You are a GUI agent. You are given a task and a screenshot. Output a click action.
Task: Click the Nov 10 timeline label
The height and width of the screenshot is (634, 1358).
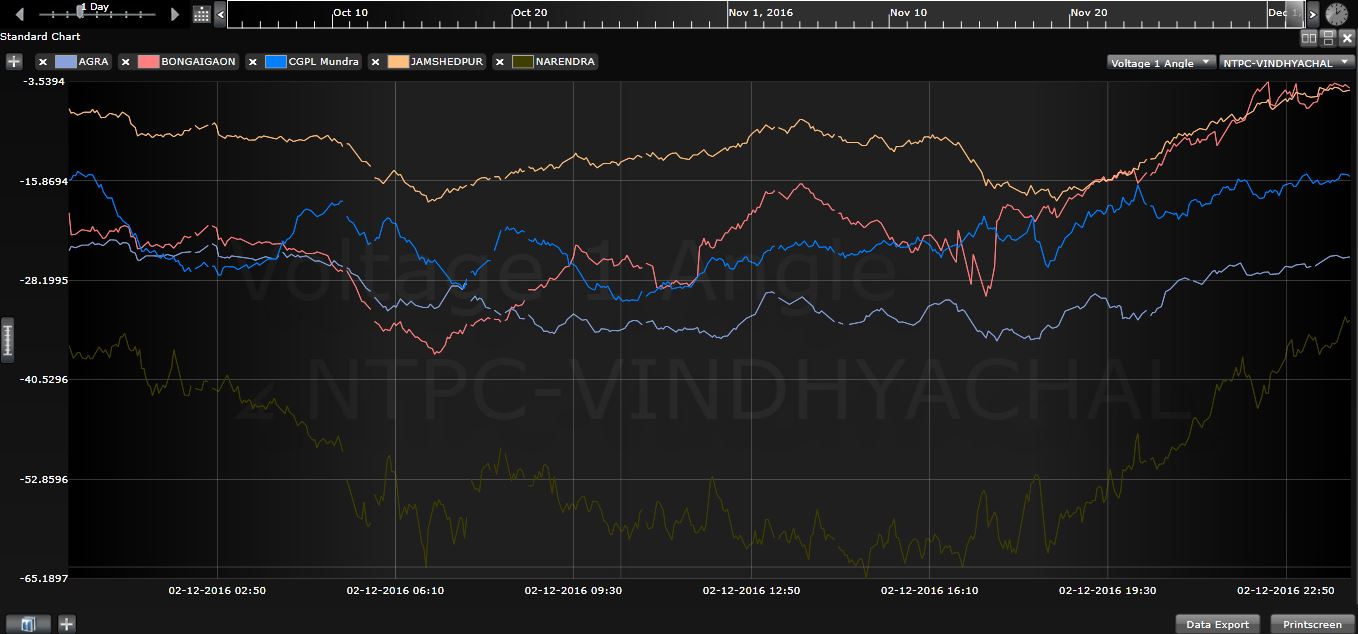click(908, 12)
